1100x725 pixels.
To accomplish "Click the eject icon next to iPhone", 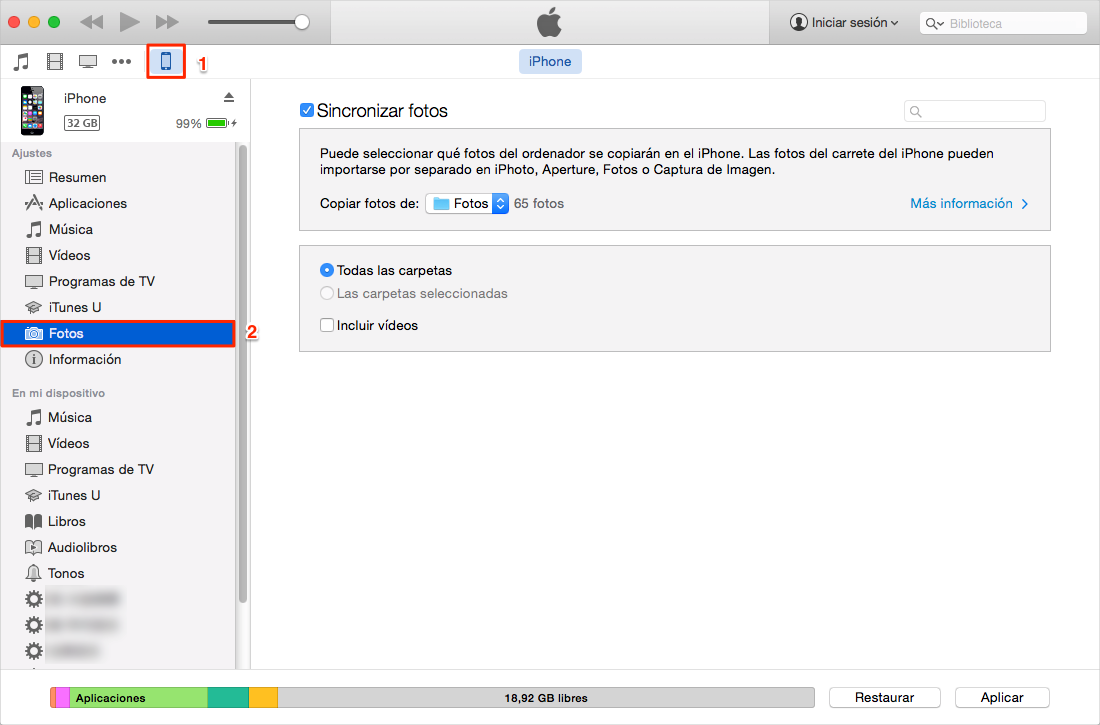I will [x=229, y=98].
